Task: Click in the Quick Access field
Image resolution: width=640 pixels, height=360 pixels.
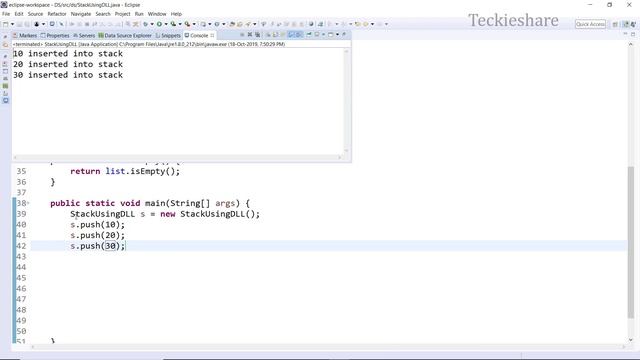Action: pyautogui.click(x=590, y=24)
